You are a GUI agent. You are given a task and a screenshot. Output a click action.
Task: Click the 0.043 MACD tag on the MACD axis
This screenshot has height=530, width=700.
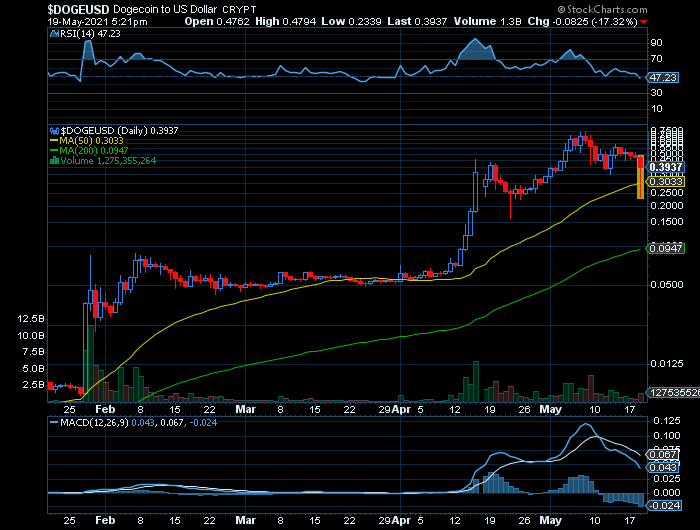click(663, 467)
